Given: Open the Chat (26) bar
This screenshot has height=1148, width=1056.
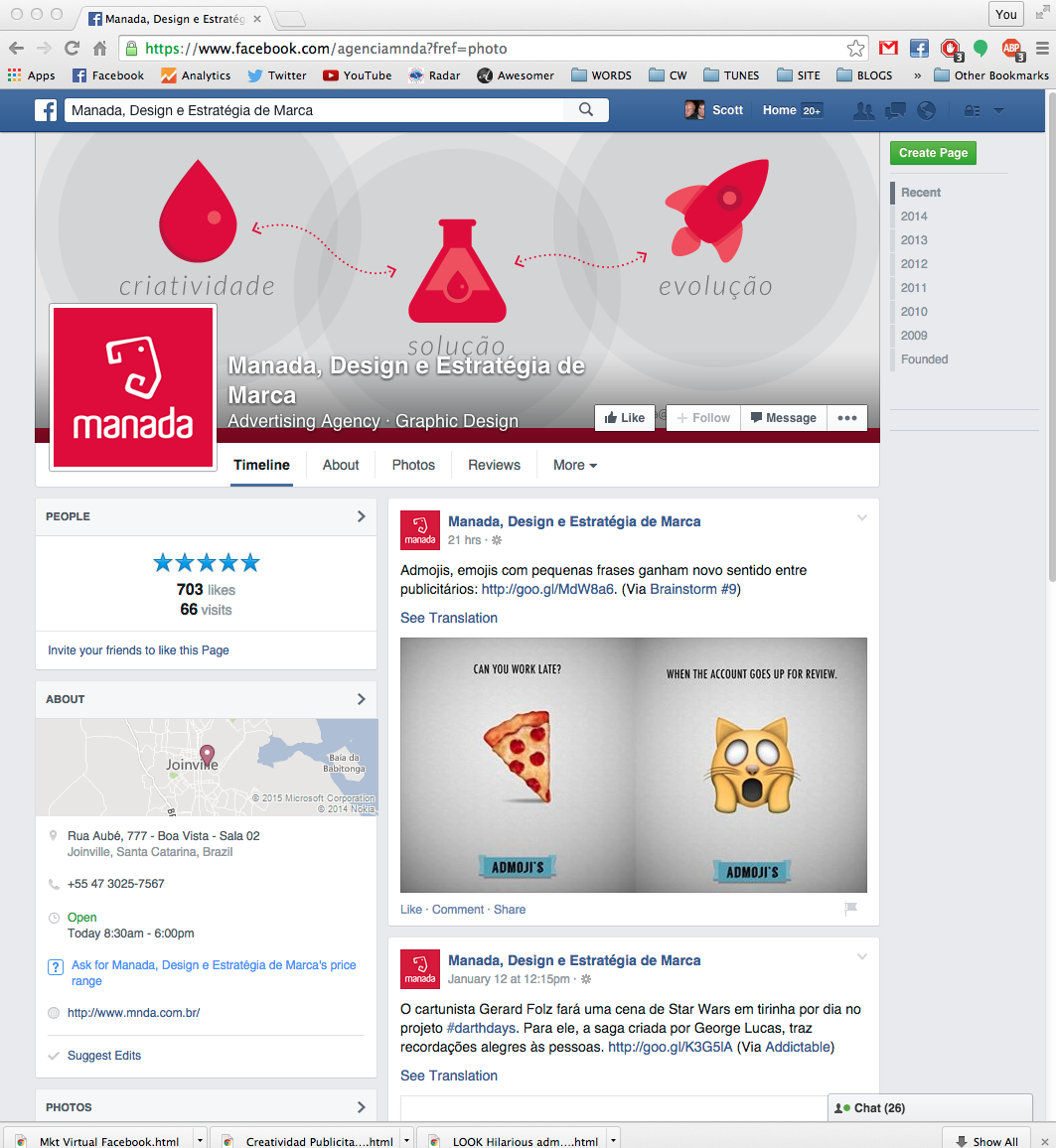Looking at the screenshot, I should (930, 1107).
